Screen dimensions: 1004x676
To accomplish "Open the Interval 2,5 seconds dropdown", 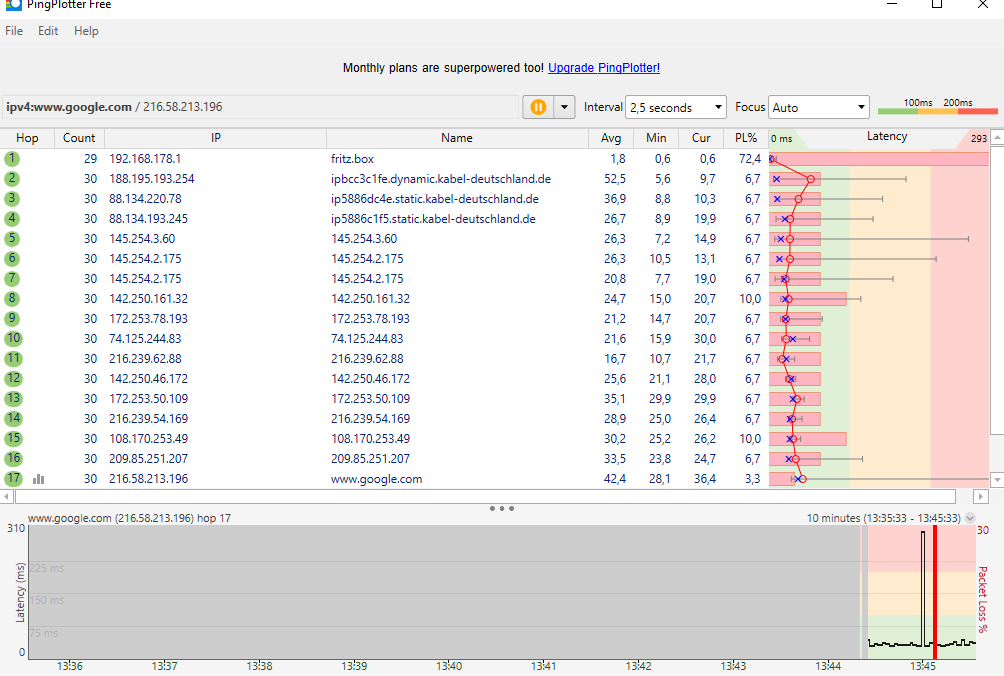I will (676, 108).
